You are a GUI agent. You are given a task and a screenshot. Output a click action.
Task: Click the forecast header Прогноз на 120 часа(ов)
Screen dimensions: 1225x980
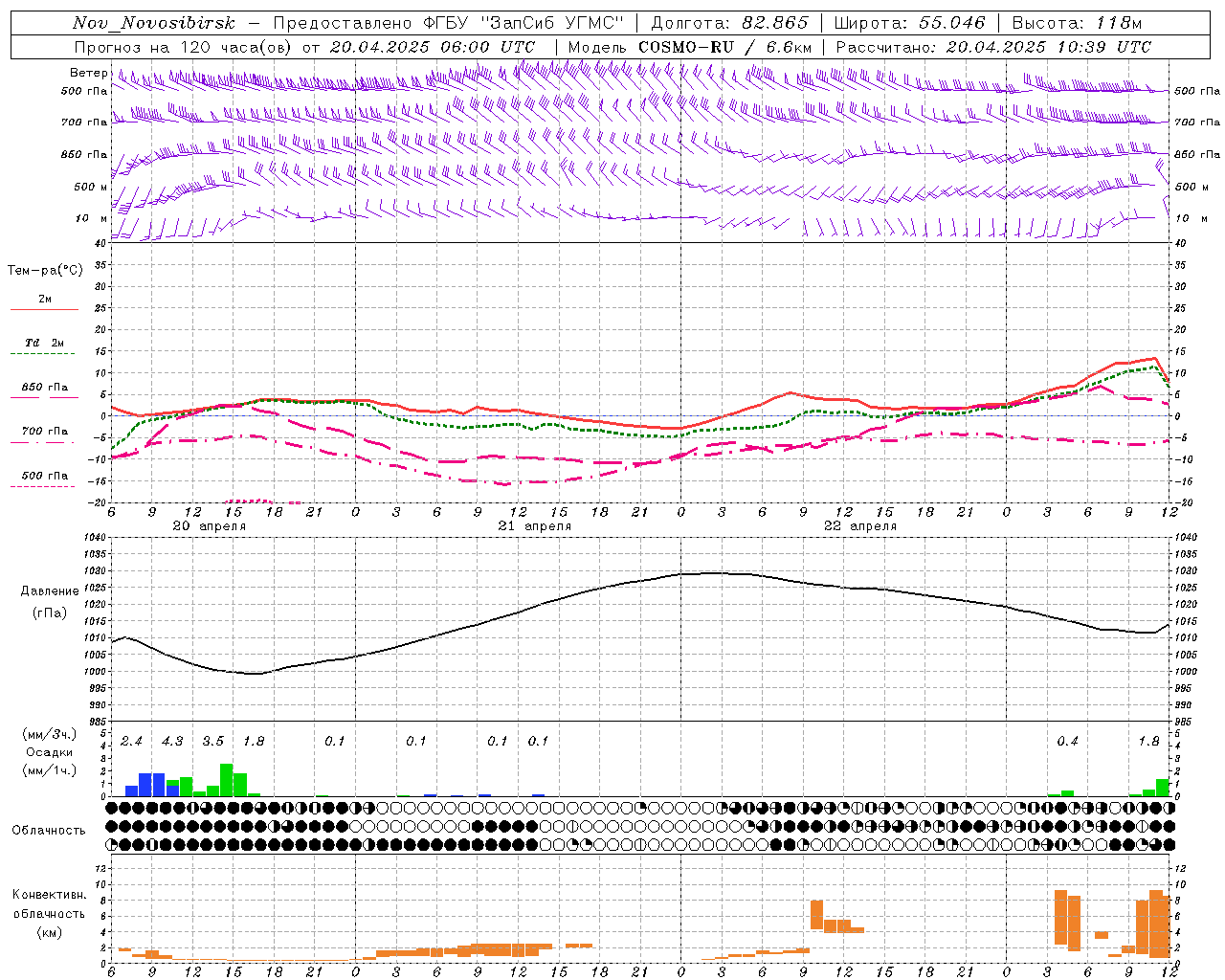click(184, 47)
